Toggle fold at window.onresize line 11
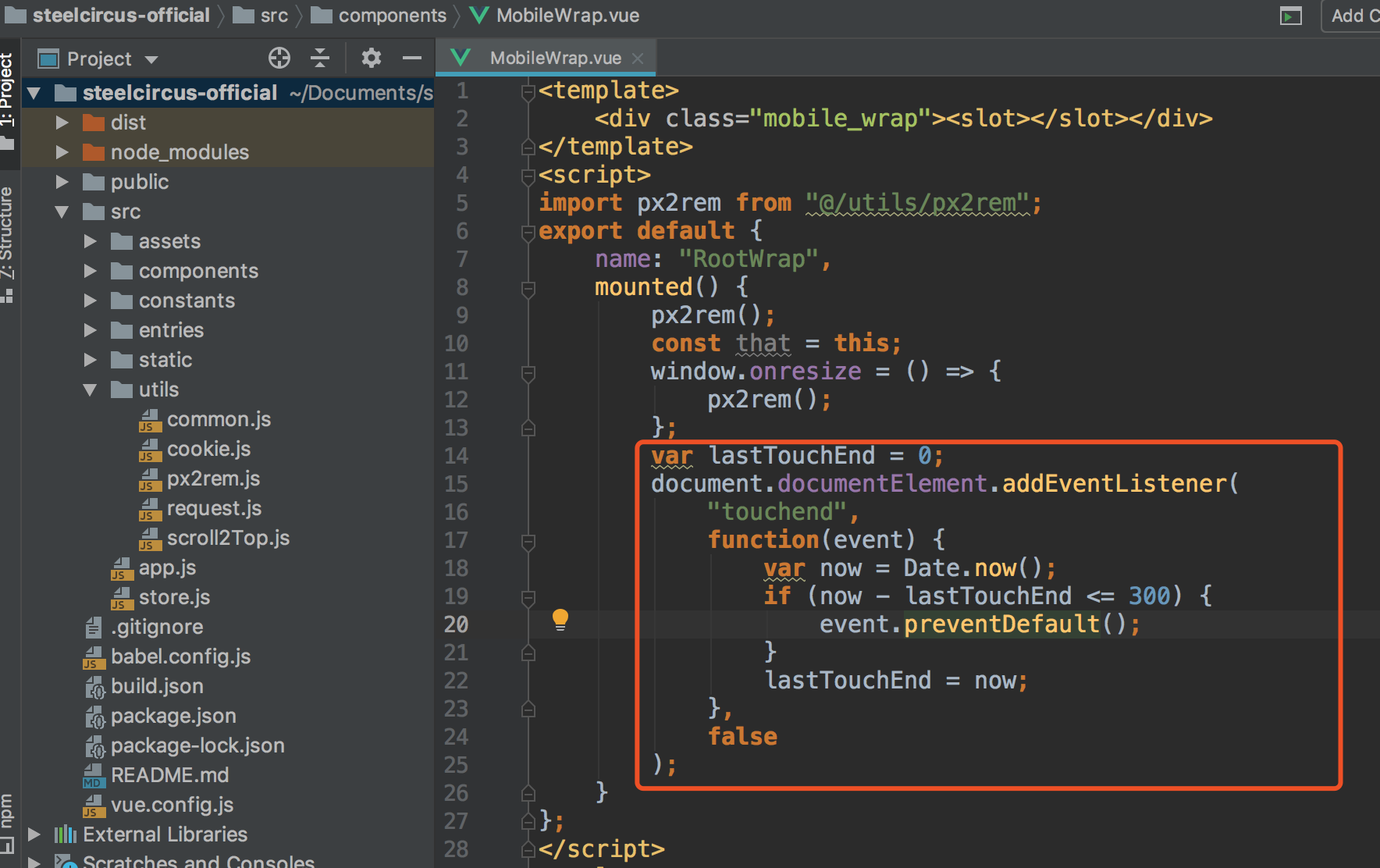 pyautogui.click(x=528, y=373)
